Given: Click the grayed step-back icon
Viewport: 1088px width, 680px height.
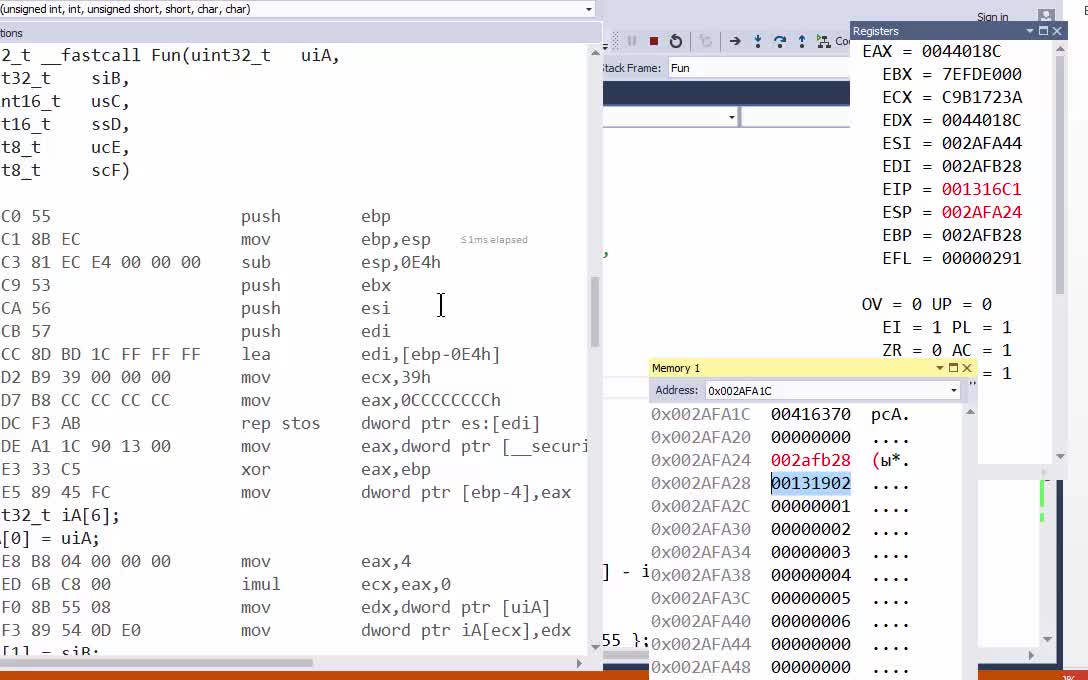Looking at the screenshot, I should click(x=705, y=41).
